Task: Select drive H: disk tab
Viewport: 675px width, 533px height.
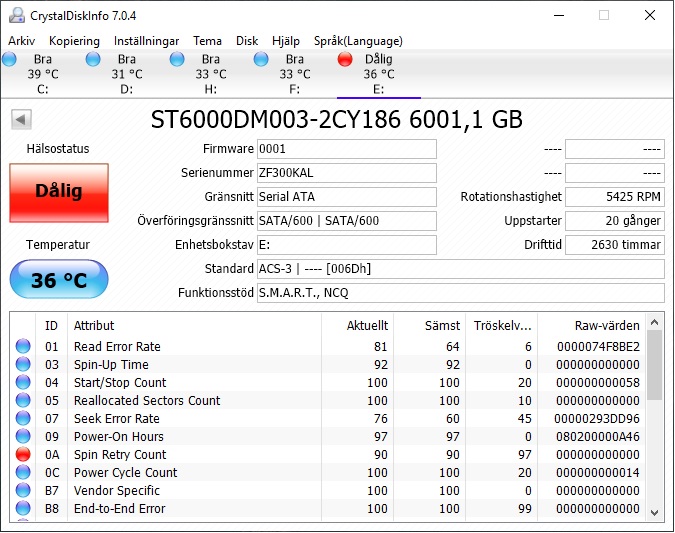Action: tap(211, 74)
